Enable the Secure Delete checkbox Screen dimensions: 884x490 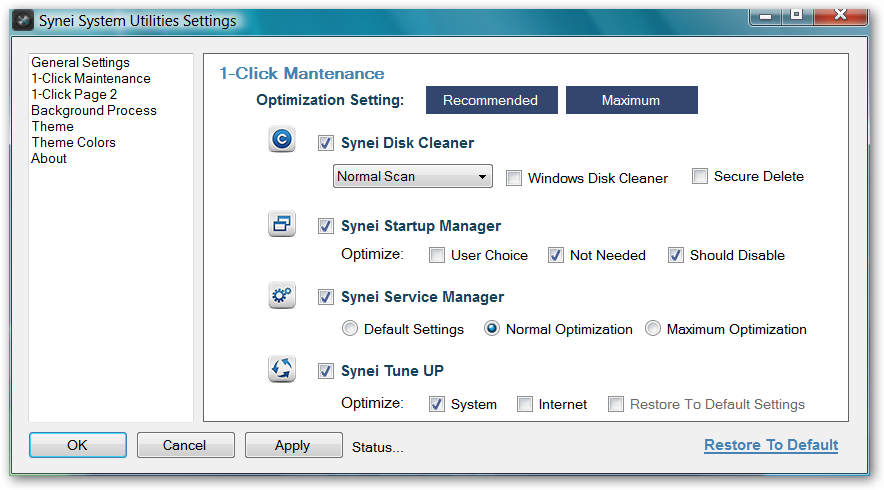tap(700, 176)
